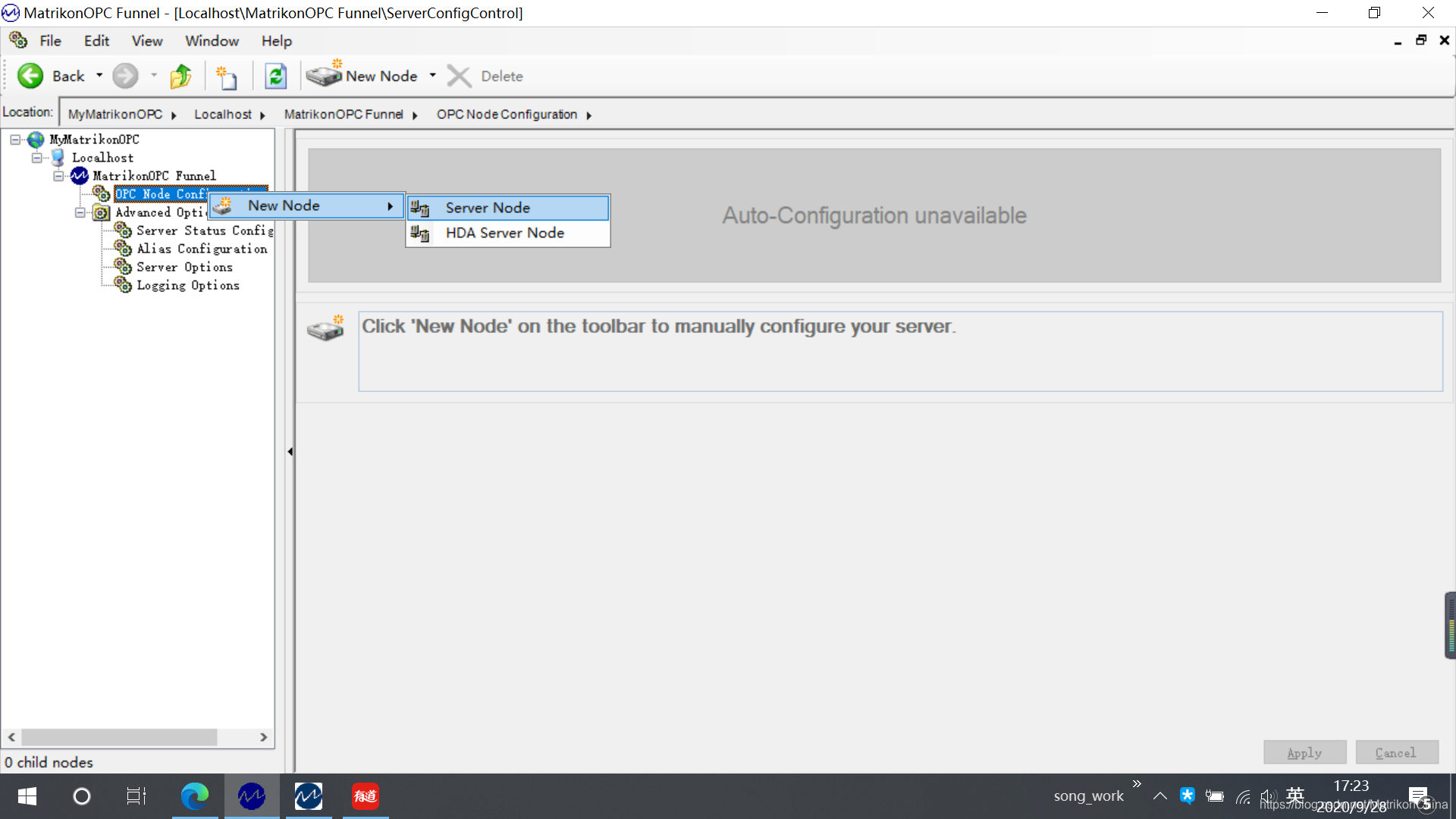Screen dimensions: 1456x819
Task: Open the Edit menu
Action: [x=96, y=41]
